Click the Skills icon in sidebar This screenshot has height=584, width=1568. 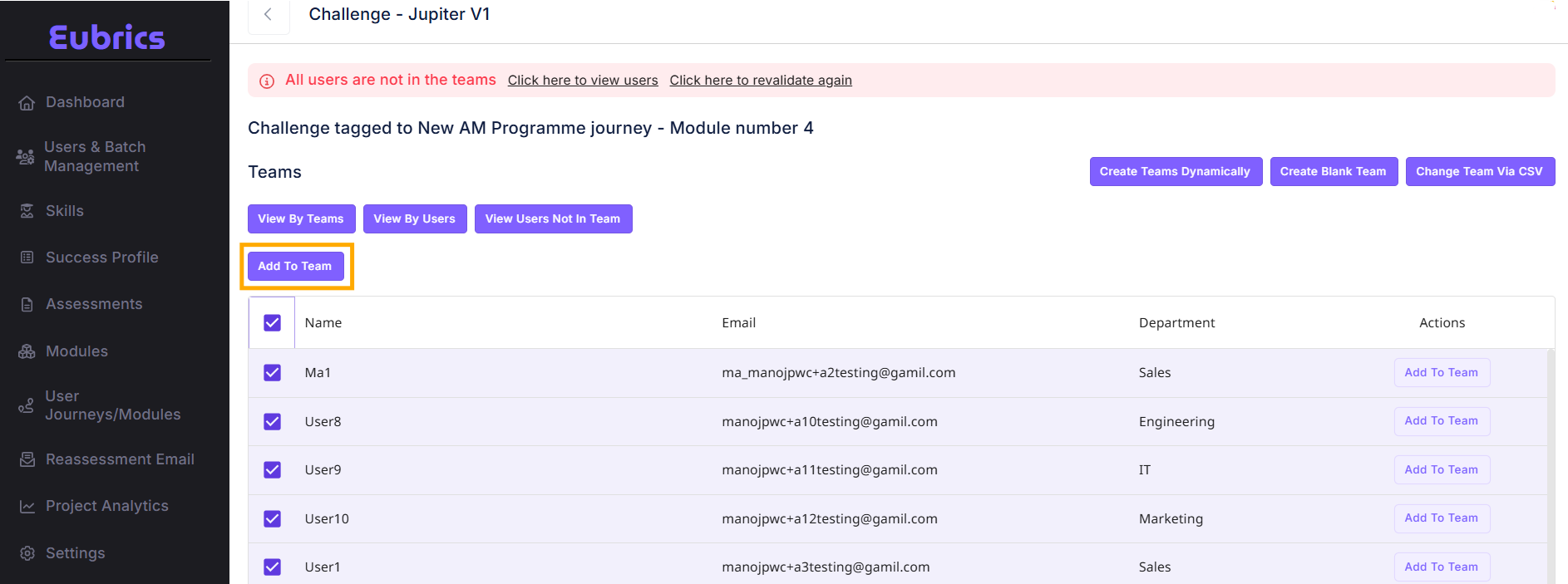pos(27,211)
